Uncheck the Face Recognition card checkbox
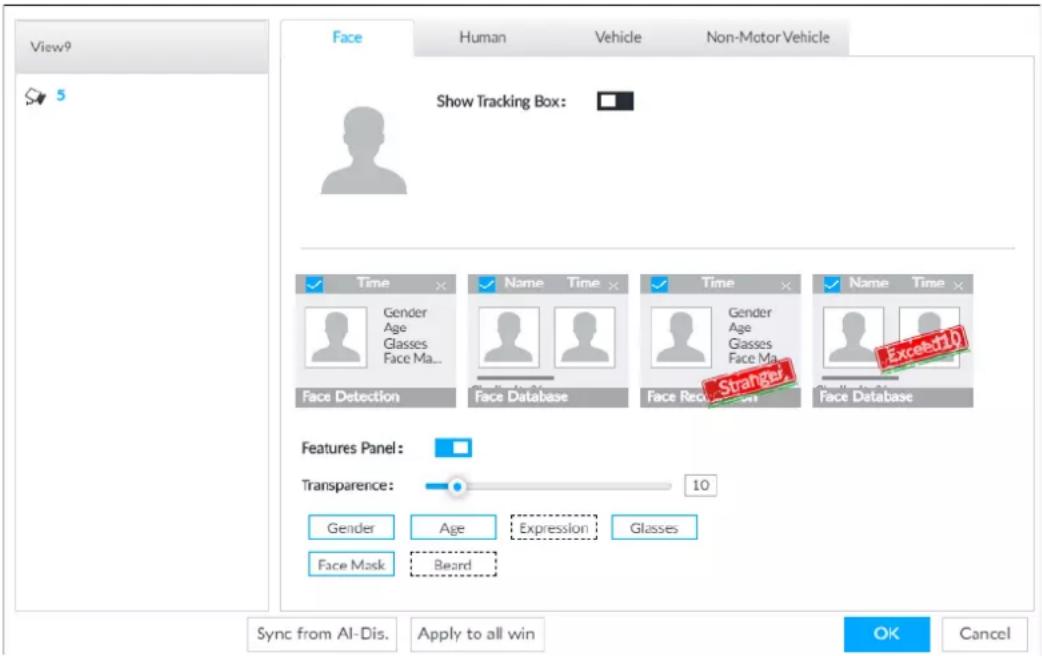The height and width of the screenshot is (656, 1042). pos(659,284)
